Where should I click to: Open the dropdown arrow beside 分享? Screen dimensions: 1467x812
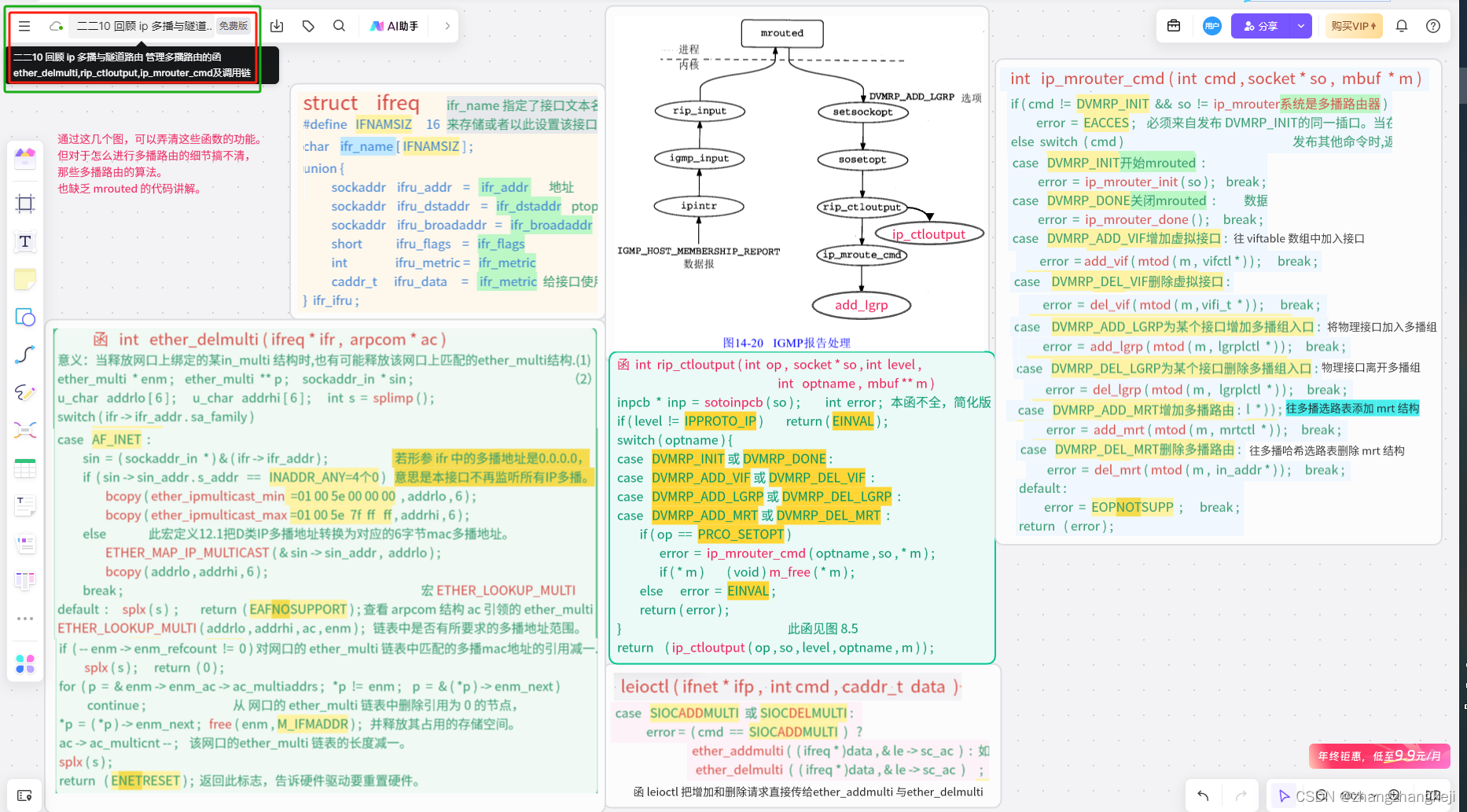[1301, 26]
